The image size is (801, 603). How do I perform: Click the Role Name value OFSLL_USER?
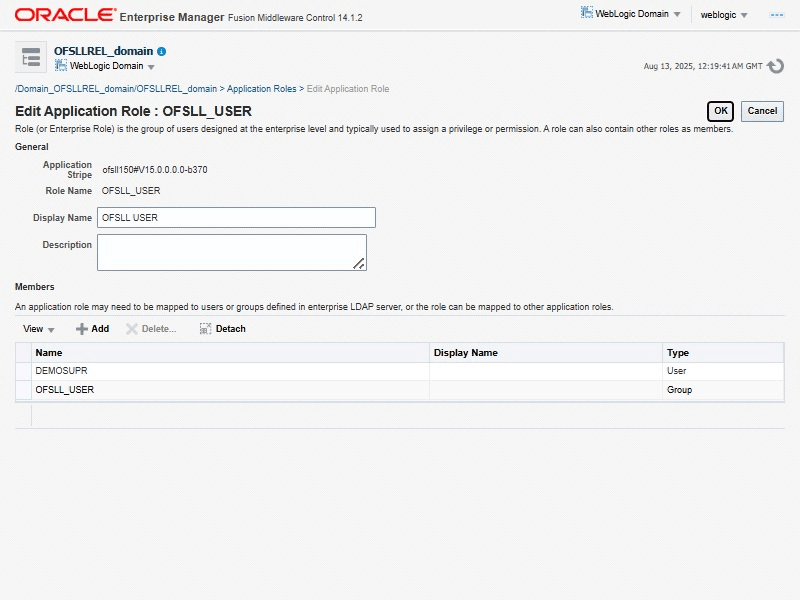[131, 191]
